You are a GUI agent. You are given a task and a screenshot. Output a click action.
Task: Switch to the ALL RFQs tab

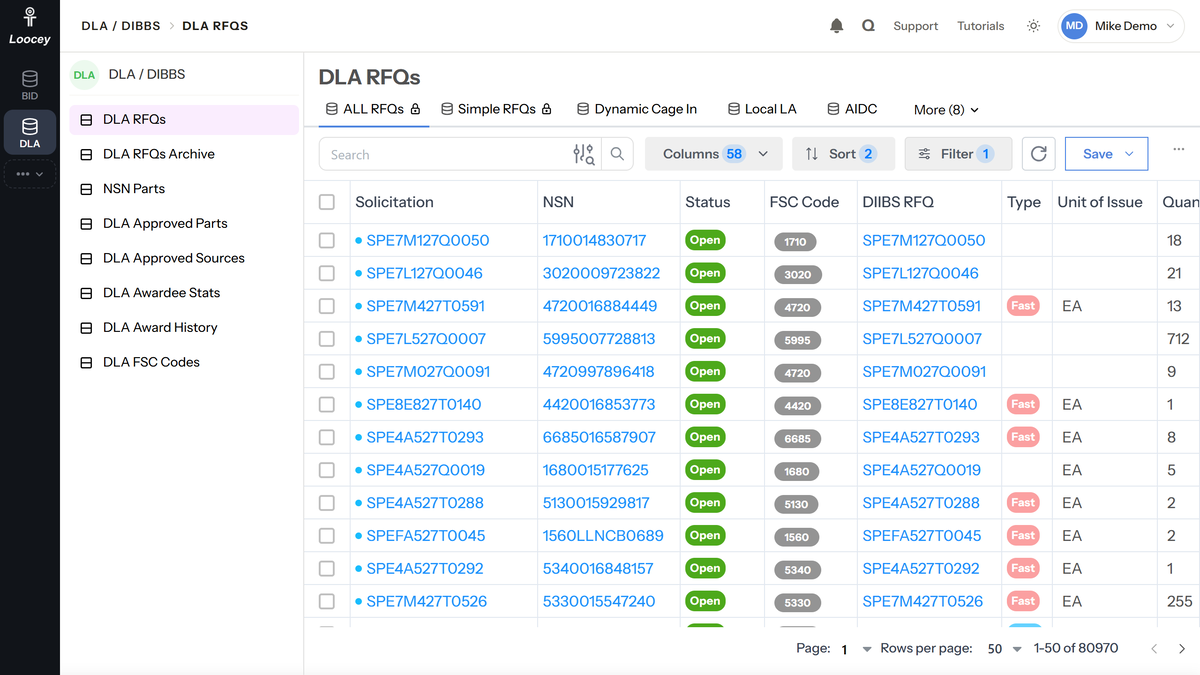click(x=374, y=109)
